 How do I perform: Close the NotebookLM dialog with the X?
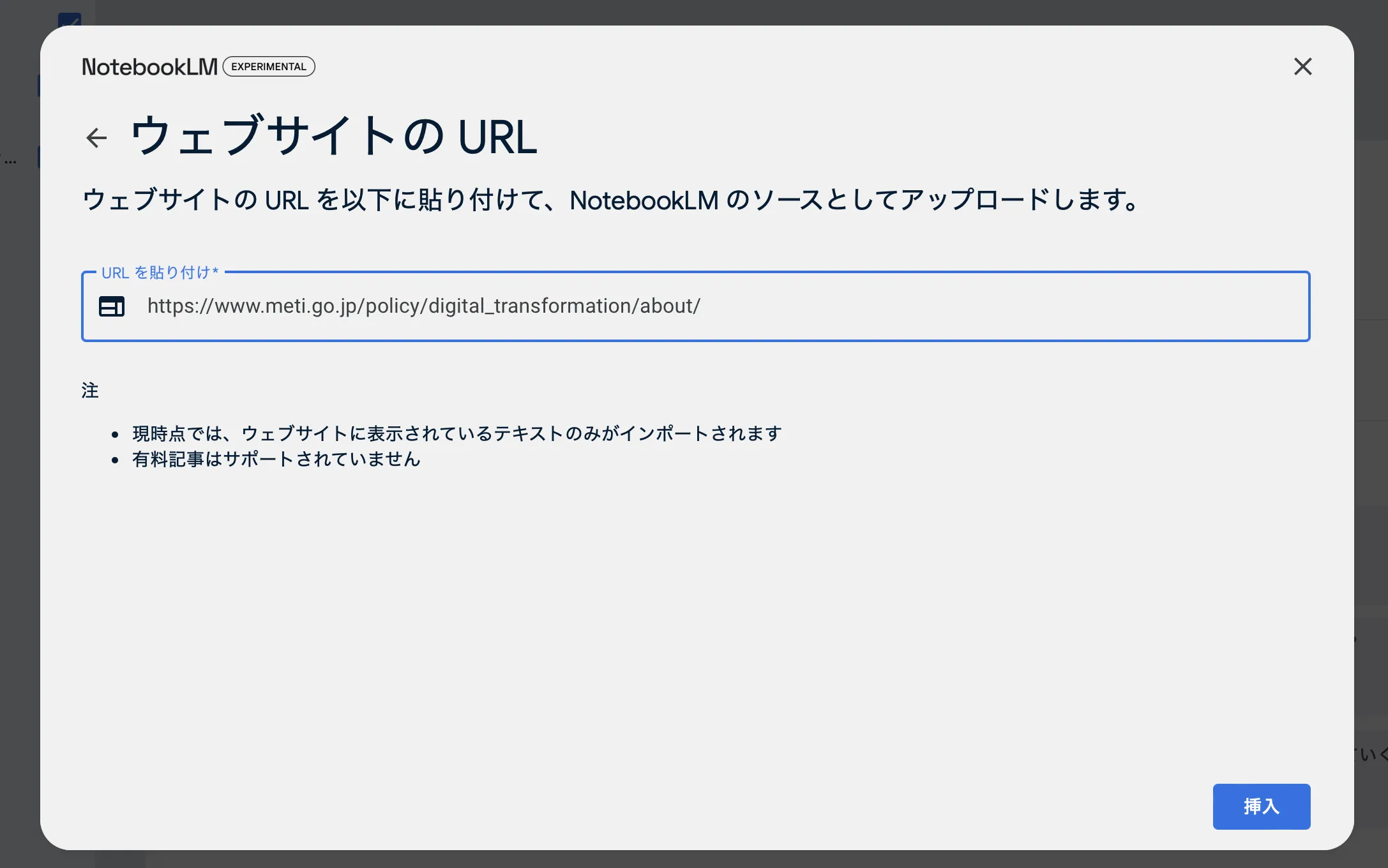1302,66
